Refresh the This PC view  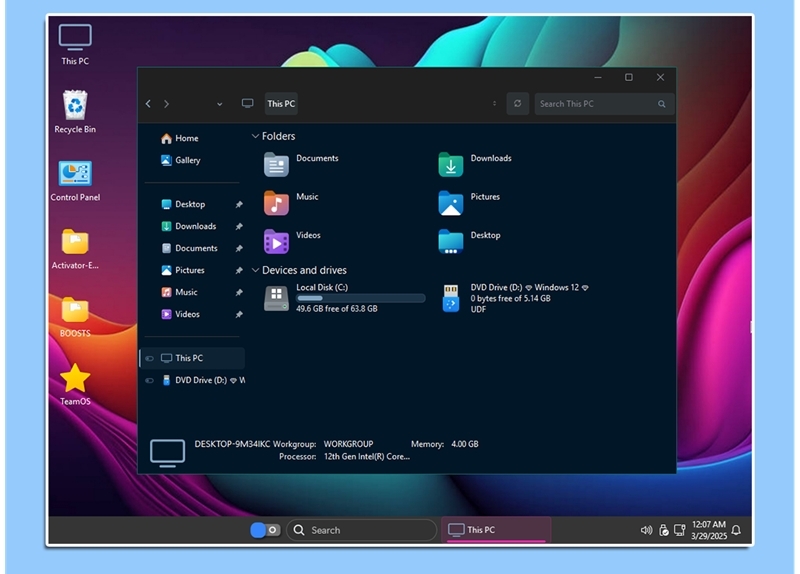(517, 104)
